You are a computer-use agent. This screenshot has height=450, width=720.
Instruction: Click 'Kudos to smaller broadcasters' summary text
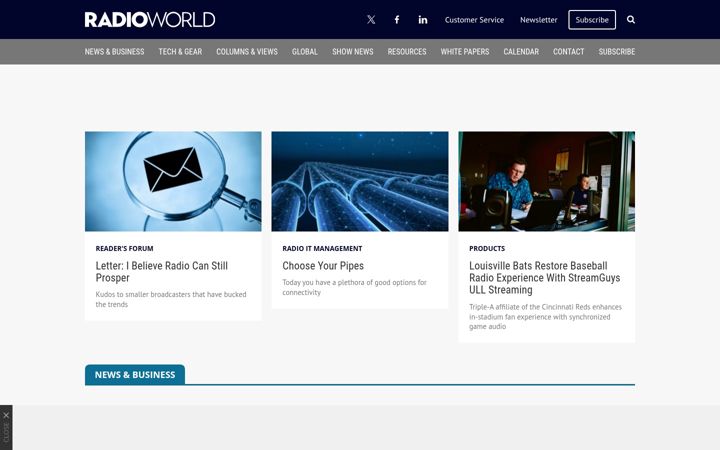coord(171,299)
